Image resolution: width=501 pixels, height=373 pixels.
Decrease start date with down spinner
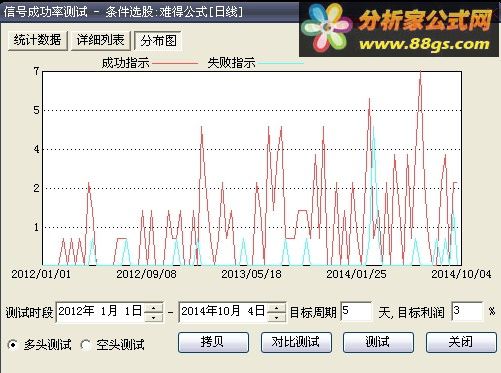pyautogui.click(x=154, y=317)
